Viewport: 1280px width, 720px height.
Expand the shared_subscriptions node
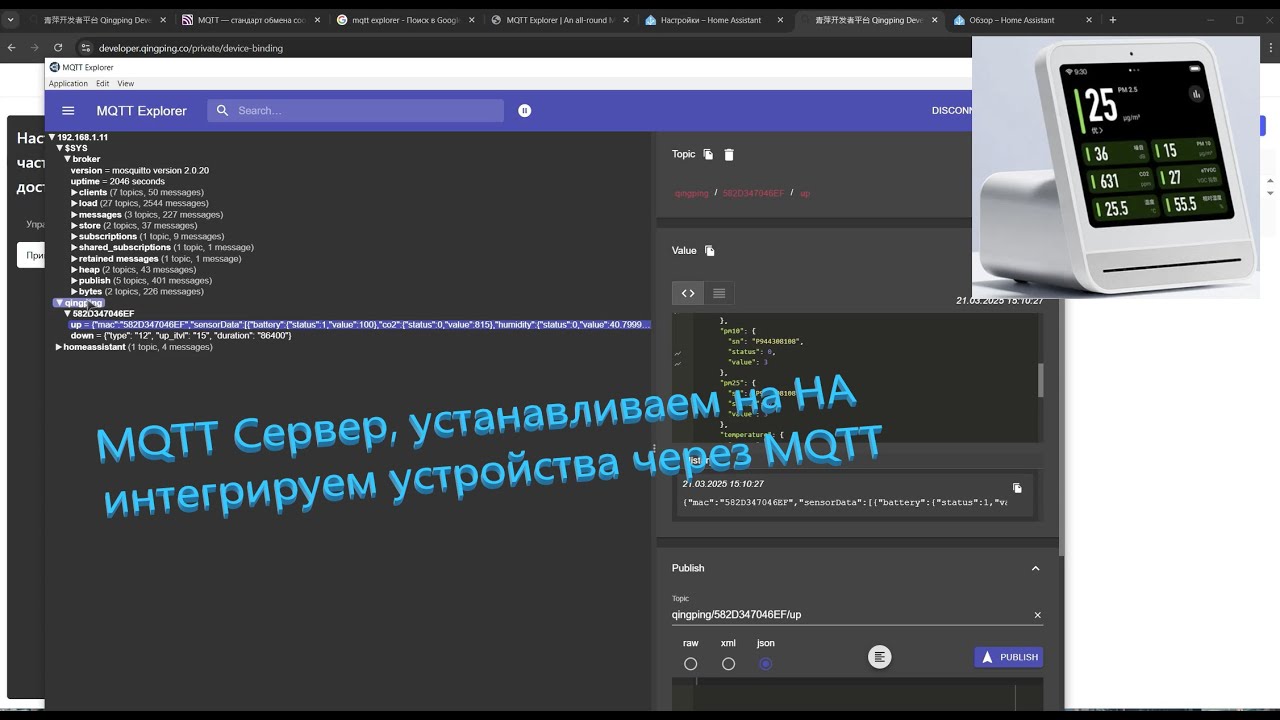[x=74, y=248]
